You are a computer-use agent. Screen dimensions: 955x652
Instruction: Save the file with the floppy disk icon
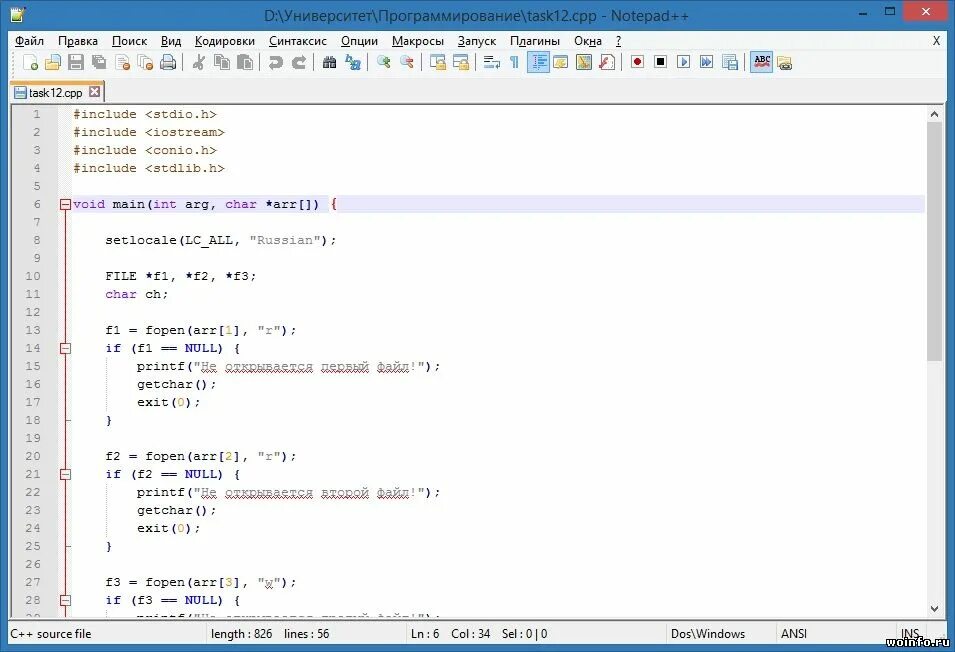(76, 62)
